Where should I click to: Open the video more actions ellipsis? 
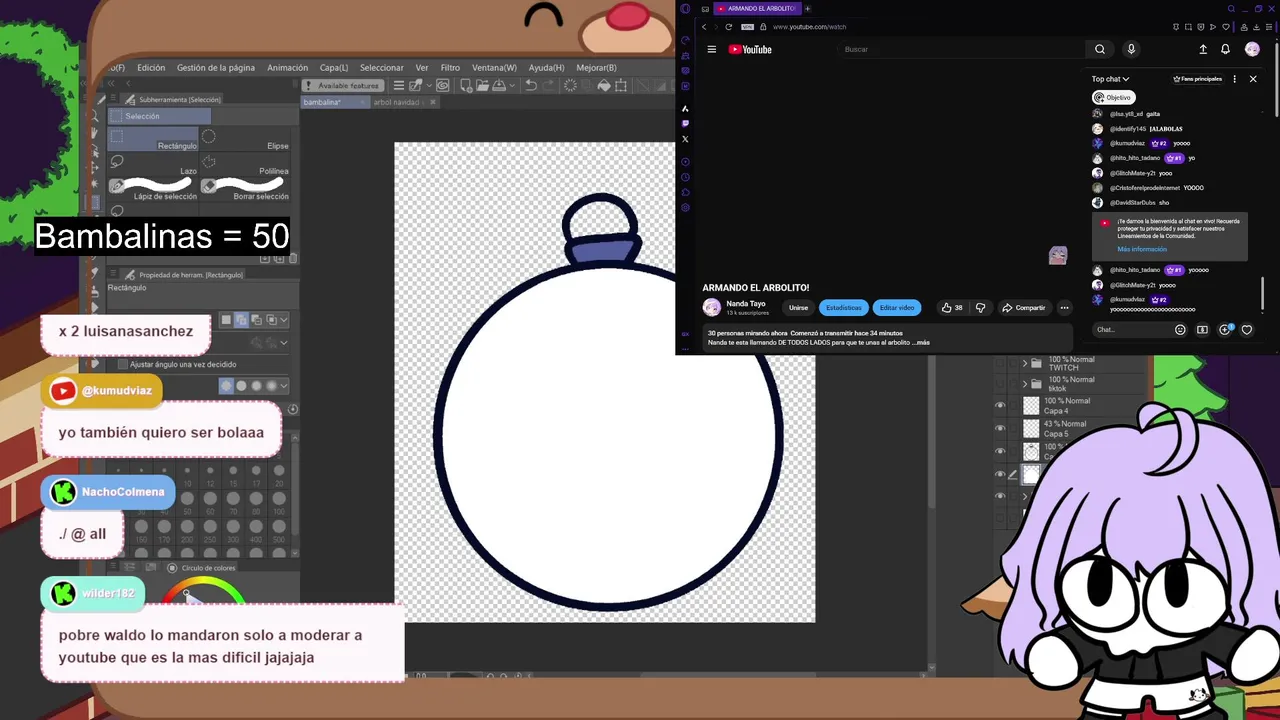[1065, 308]
